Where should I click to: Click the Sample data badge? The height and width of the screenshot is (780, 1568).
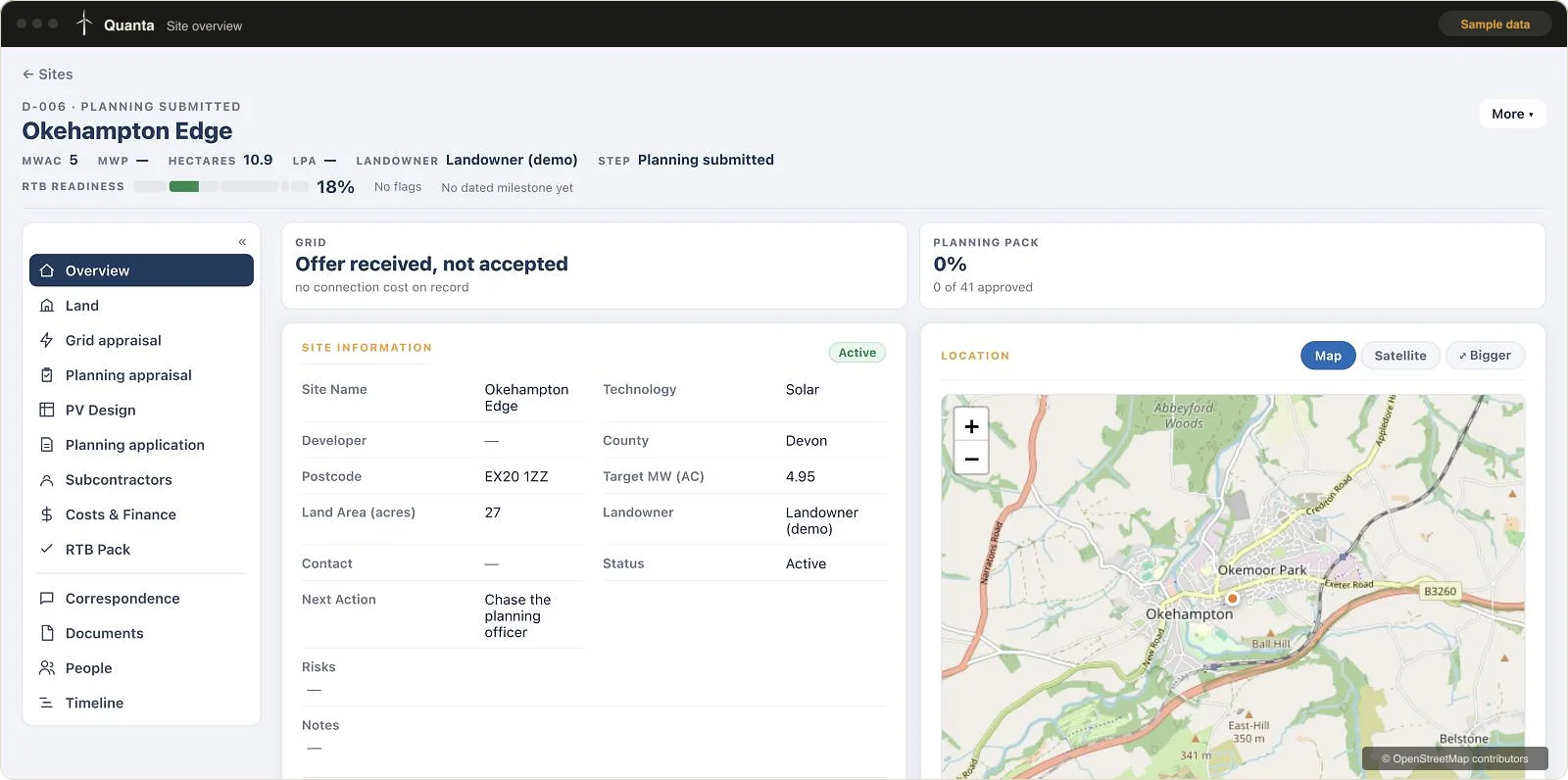[1494, 24]
